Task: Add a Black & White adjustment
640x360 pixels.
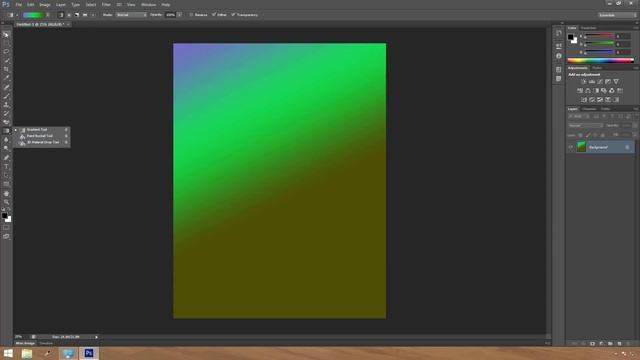Action: [x=596, y=91]
